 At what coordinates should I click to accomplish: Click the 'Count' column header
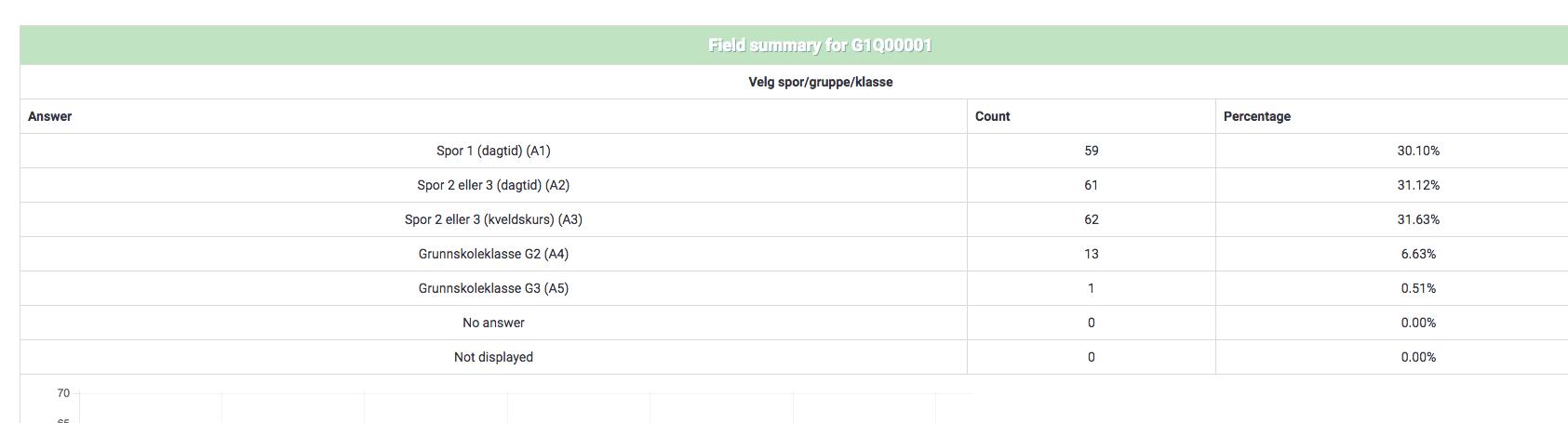[x=992, y=116]
